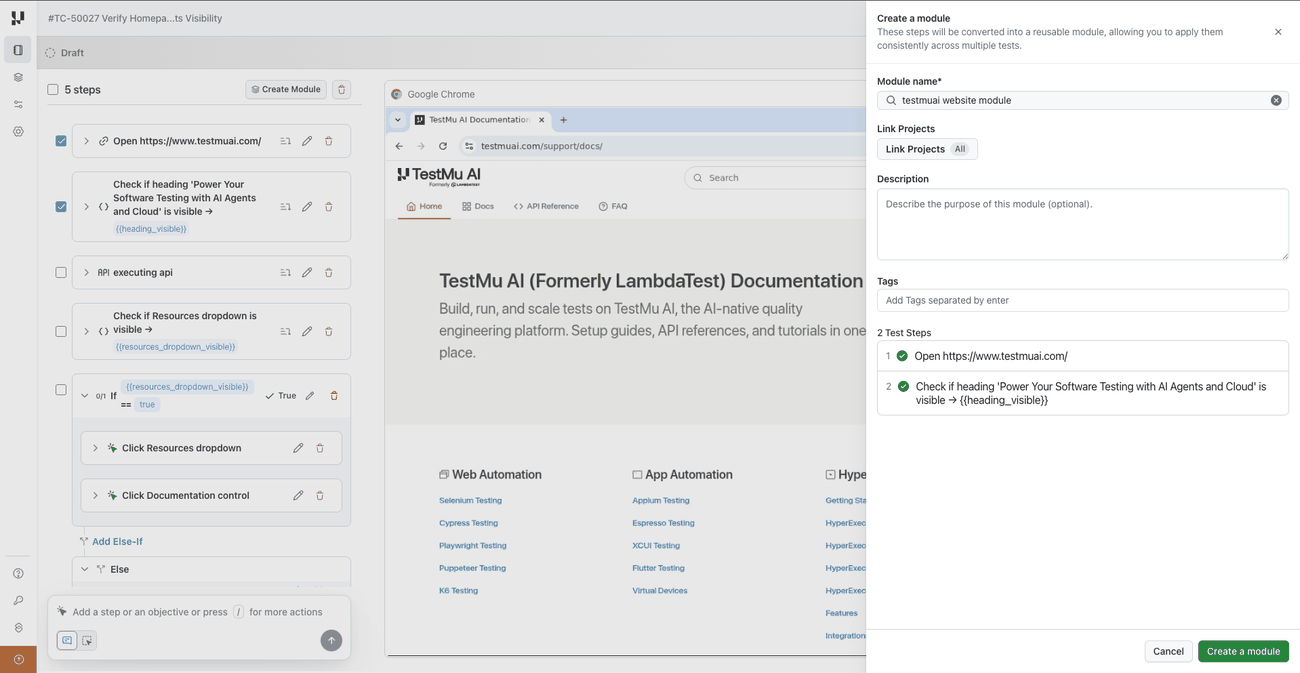Select the 'TestMu AI Documentation' Chrome tab
This screenshot has width=1300, height=673.
pos(479,120)
